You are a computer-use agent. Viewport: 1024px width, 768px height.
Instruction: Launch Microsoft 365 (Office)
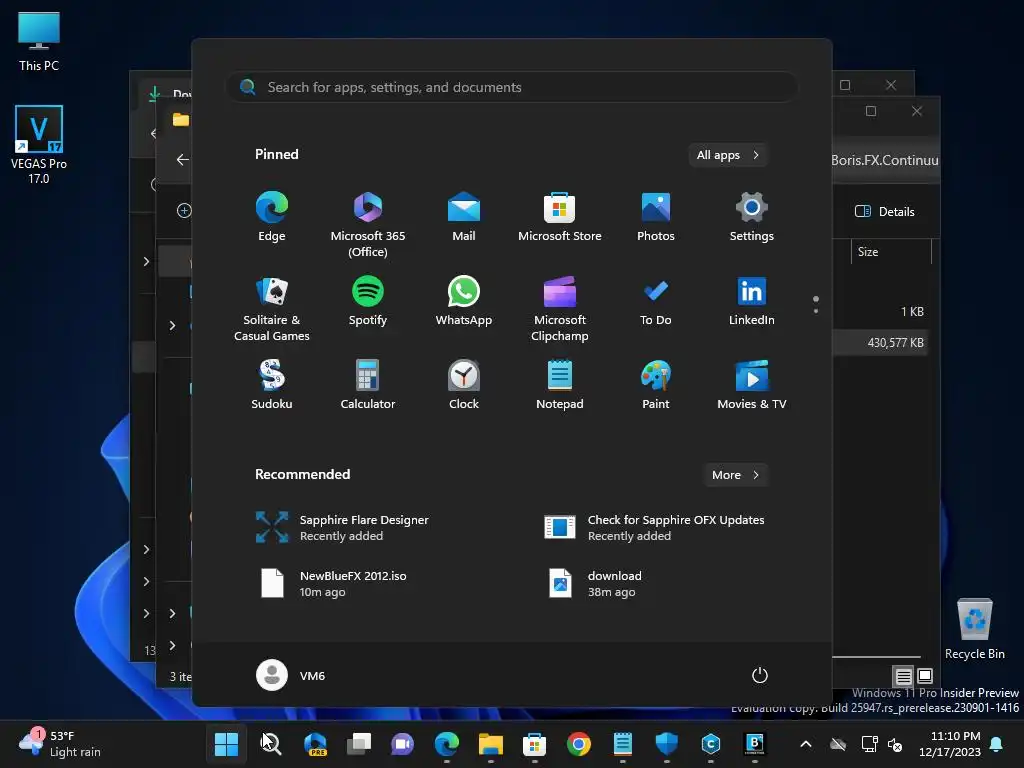(x=368, y=225)
